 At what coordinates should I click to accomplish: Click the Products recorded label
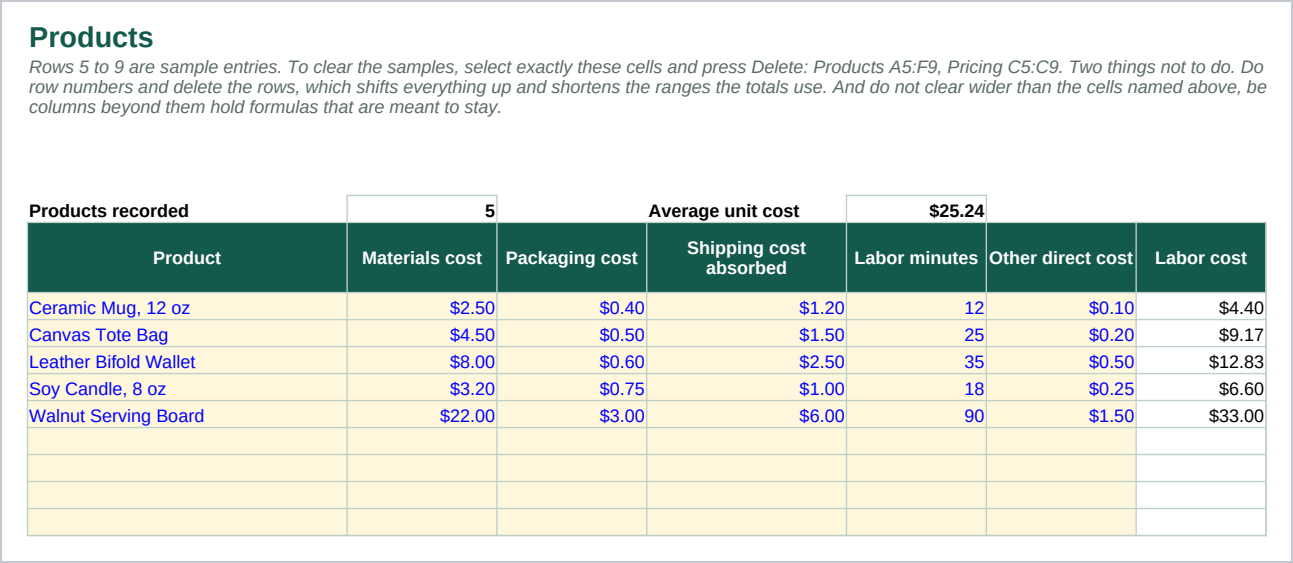point(109,211)
